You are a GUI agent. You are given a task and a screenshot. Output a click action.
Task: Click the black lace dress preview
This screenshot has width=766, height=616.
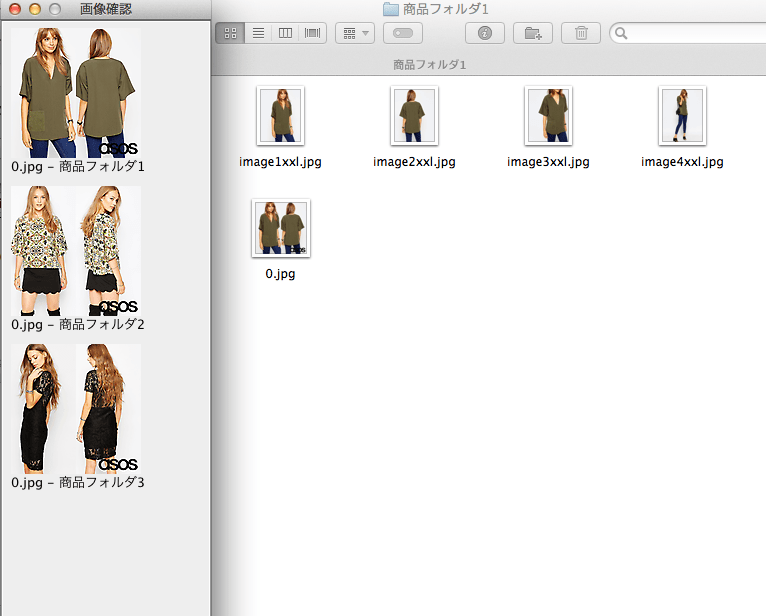click(x=76, y=409)
